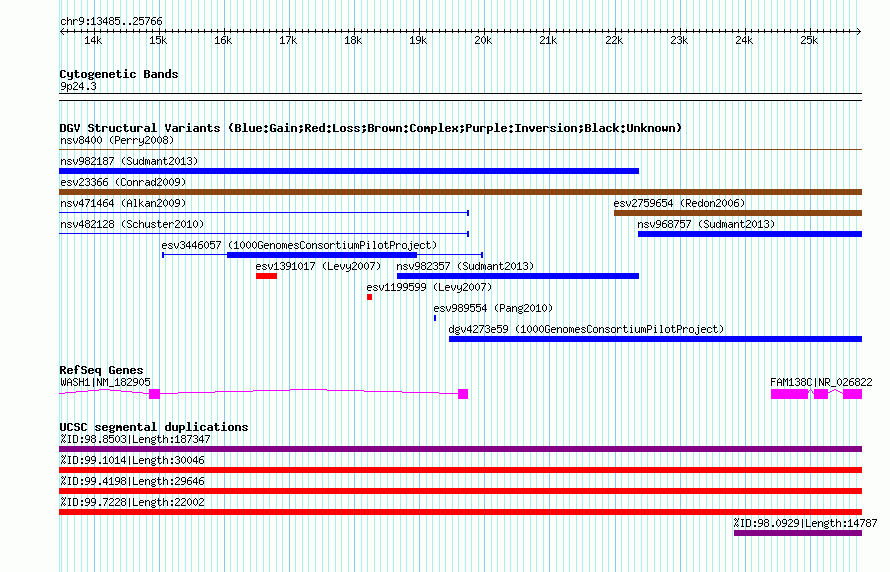Click the dgv4273e59 (1000GenomesConsortiumPilotProject) label

point(586,329)
